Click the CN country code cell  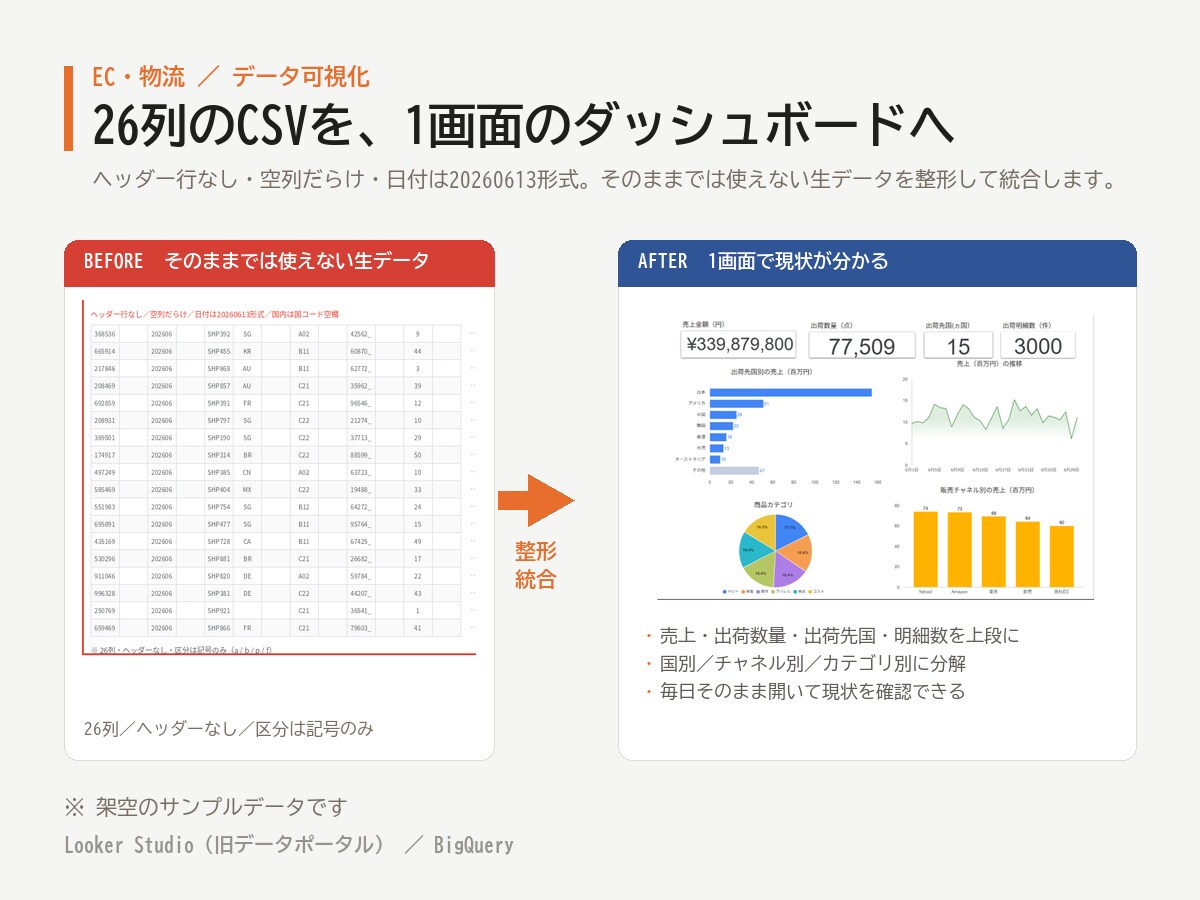(247, 472)
